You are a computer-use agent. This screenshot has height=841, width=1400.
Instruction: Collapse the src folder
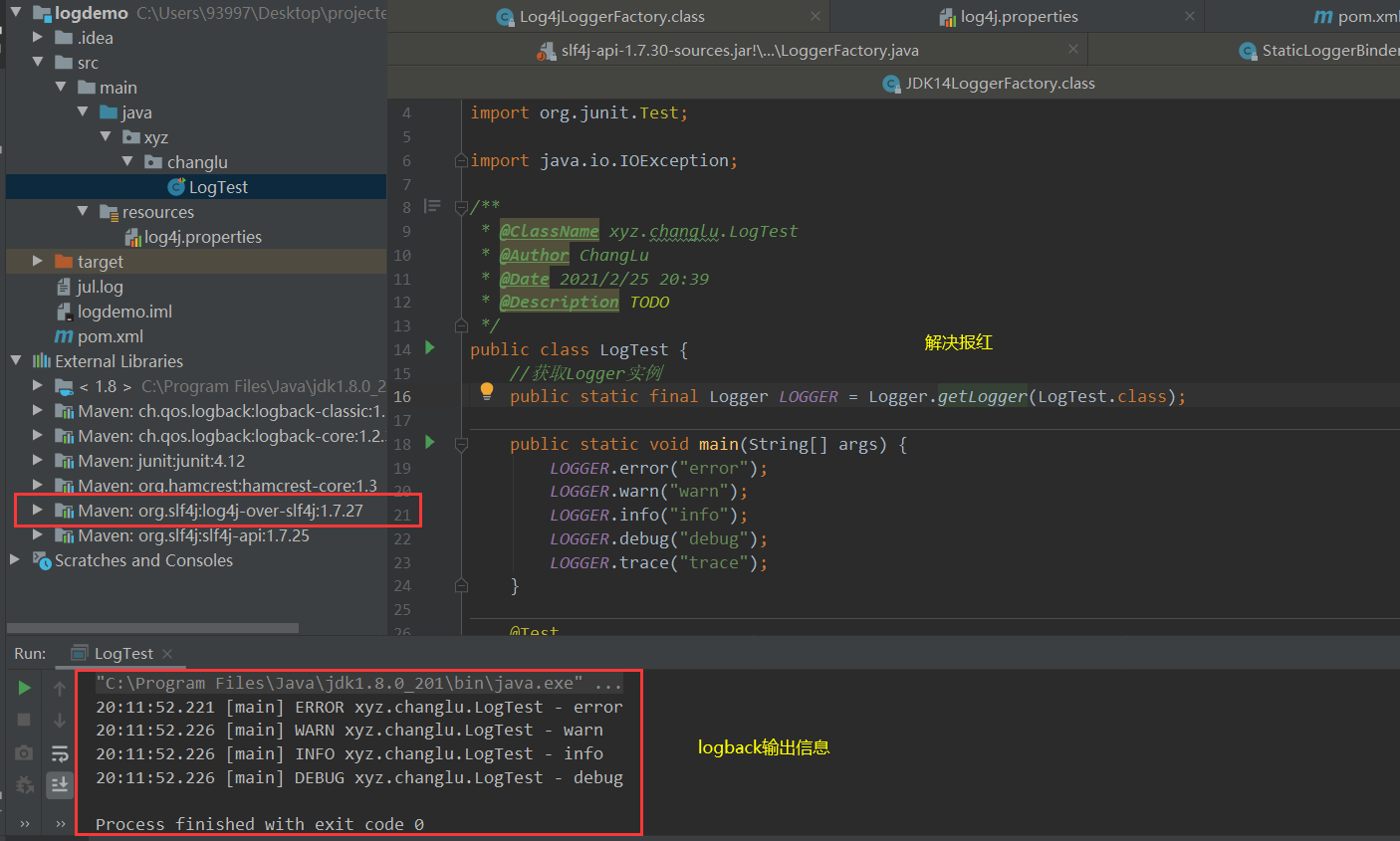(x=38, y=62)
